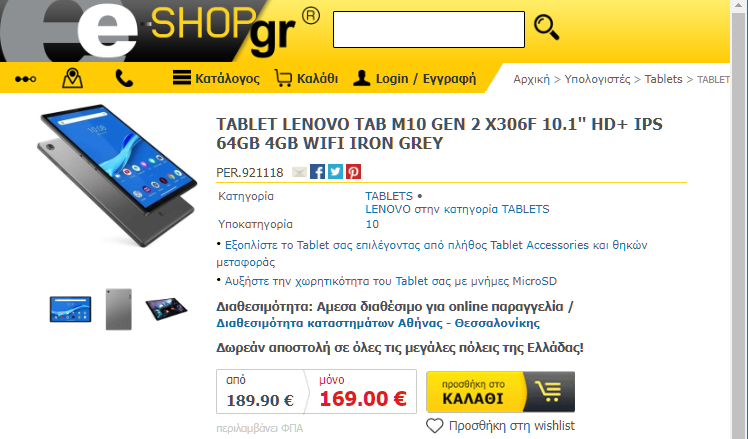
Task: Pin product on Pinterest
Action: coord(353,171)
